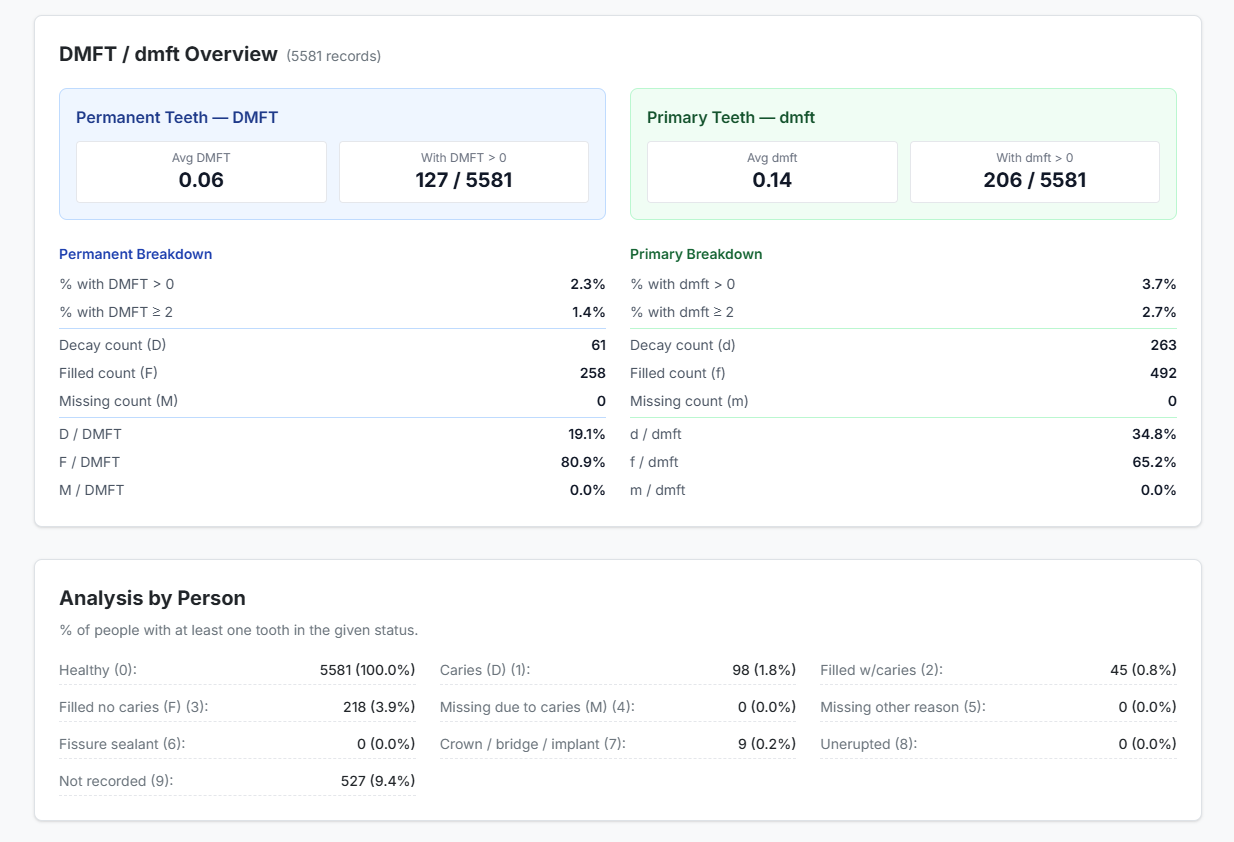Viewport: 1234px width, 842px height.
Task: Select the Avg DMFT 0.06 stat card
Action: tap(201, 172)
